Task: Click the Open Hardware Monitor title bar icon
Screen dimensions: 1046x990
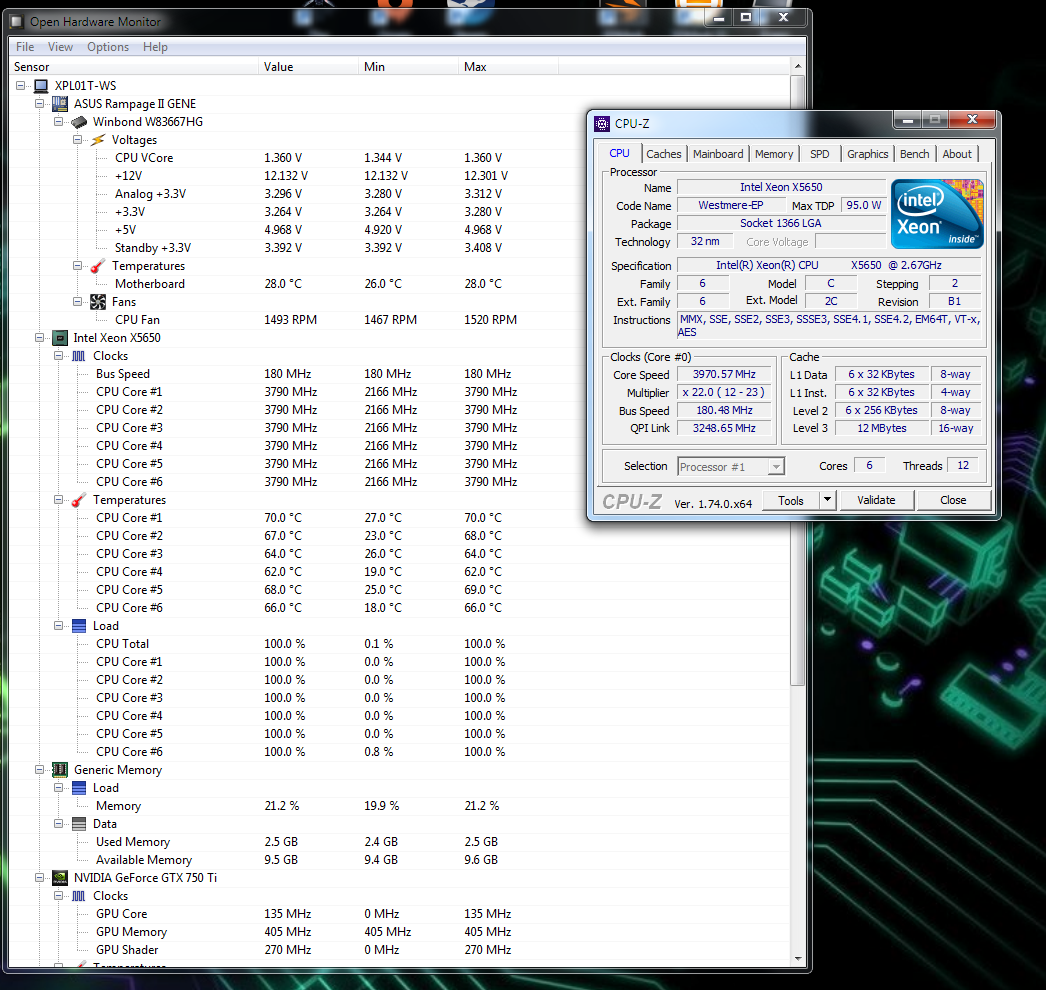Action: click(17, 21)
